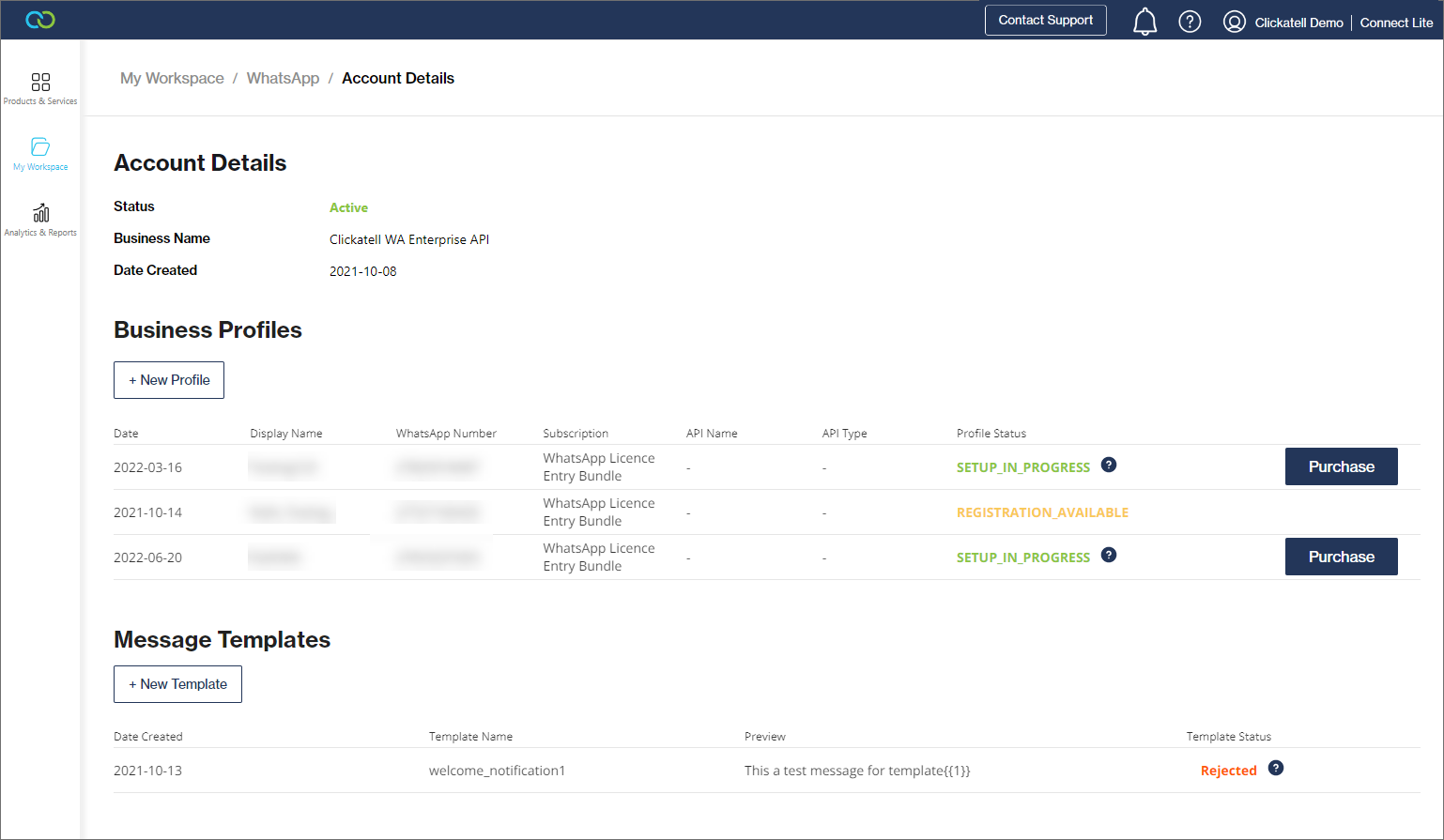1444x840 pixels.
Task: Open Products & Services in sidebar
Action: 40,88
